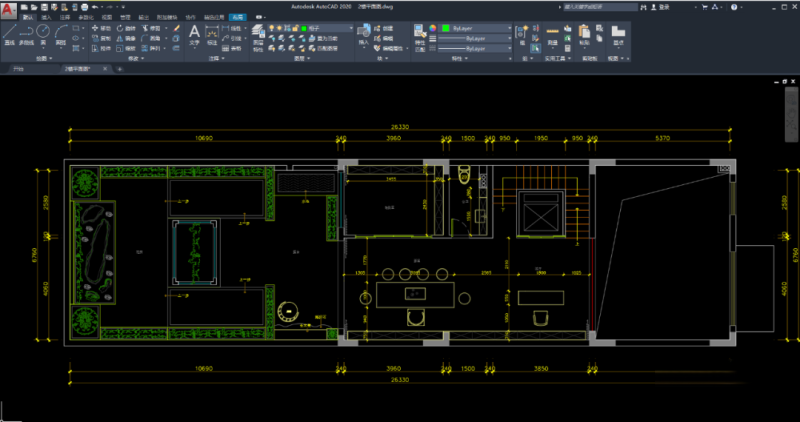Viewport: 800px width, 422px height.
Task: Click the green ByLayer color swatch
Action: click(x=446, y=29)
